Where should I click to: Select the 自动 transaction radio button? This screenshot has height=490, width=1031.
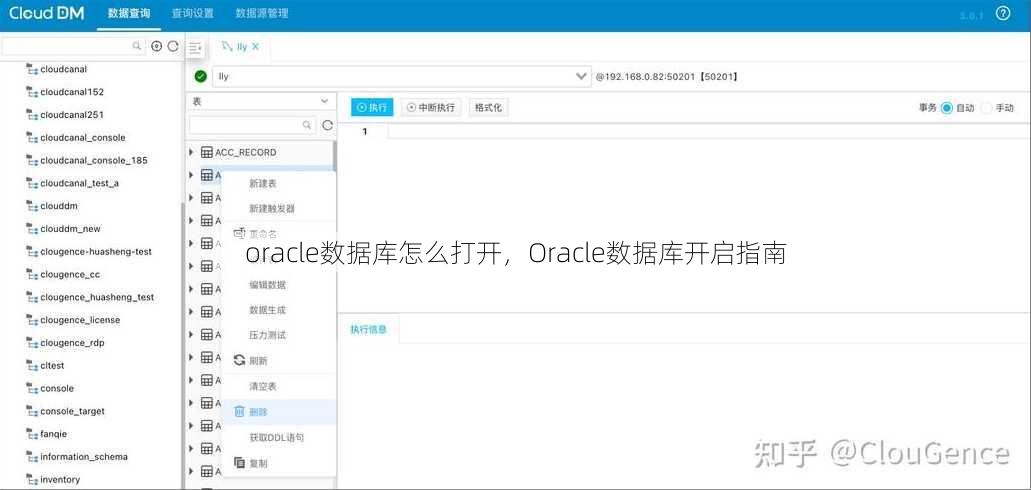pos(946,108)
